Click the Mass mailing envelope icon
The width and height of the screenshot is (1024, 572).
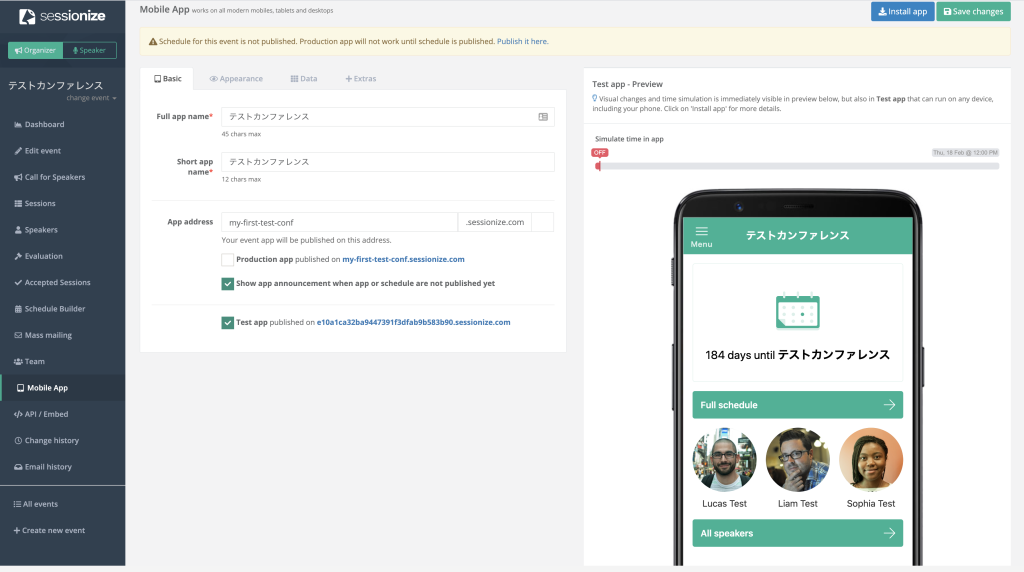[x=17, y=335]
